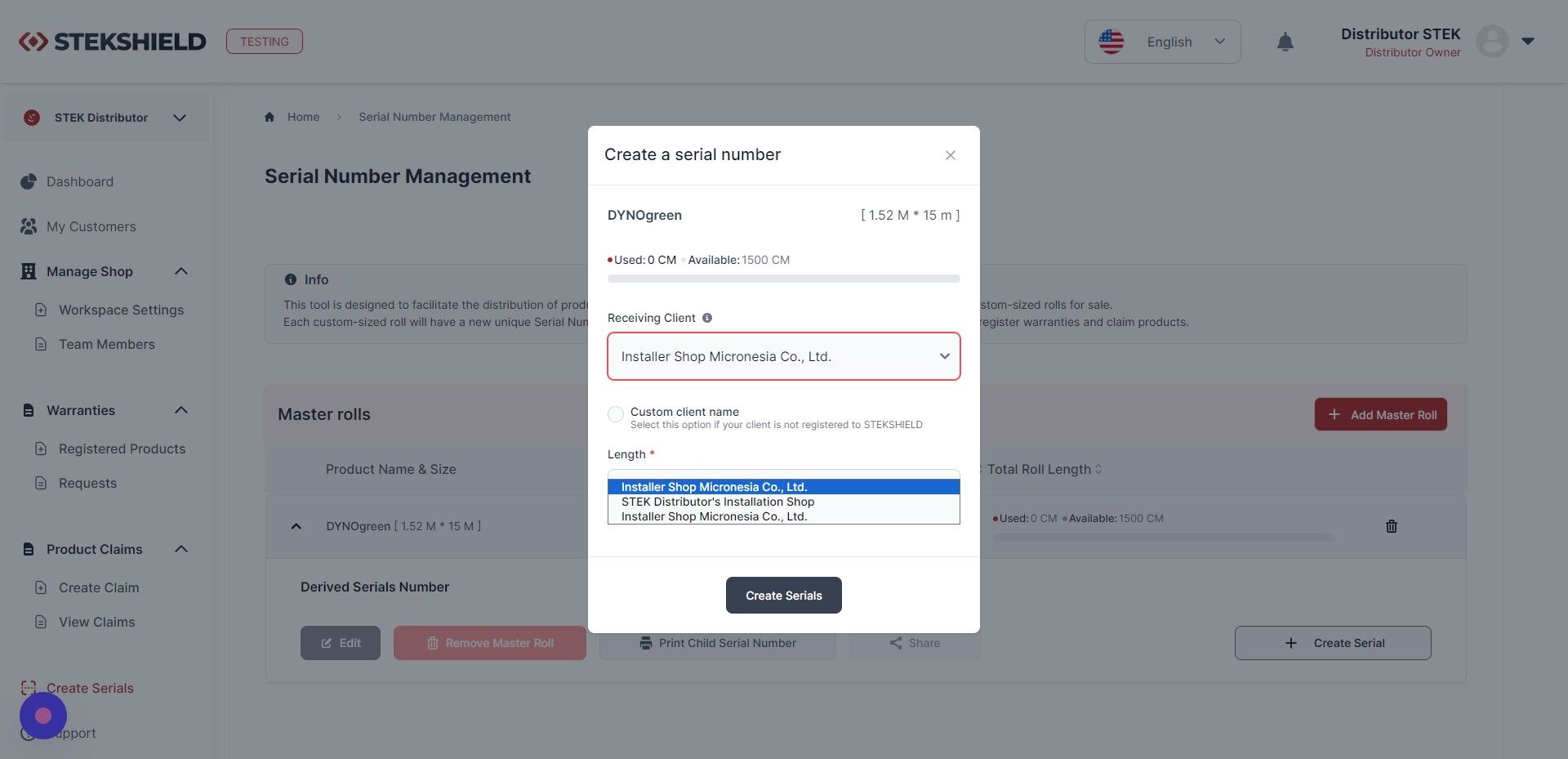Close the Create a serial number dialog
Screen dimensions: 1568x759
(951, 155)
